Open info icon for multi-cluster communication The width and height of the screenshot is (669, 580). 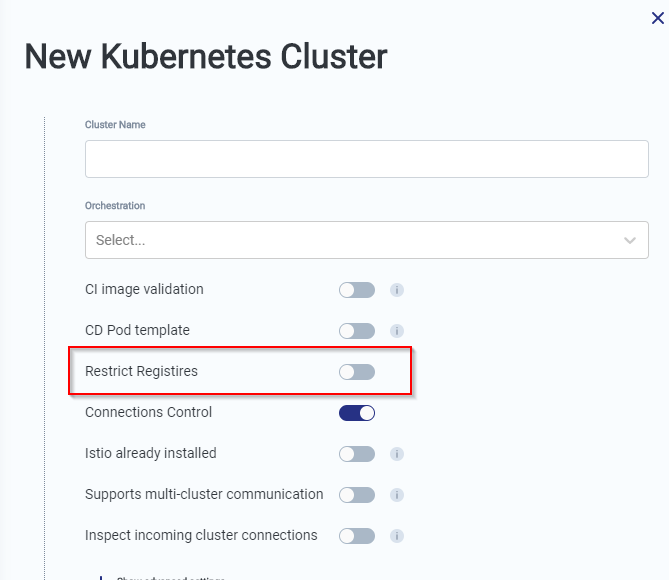click(397, 495)
